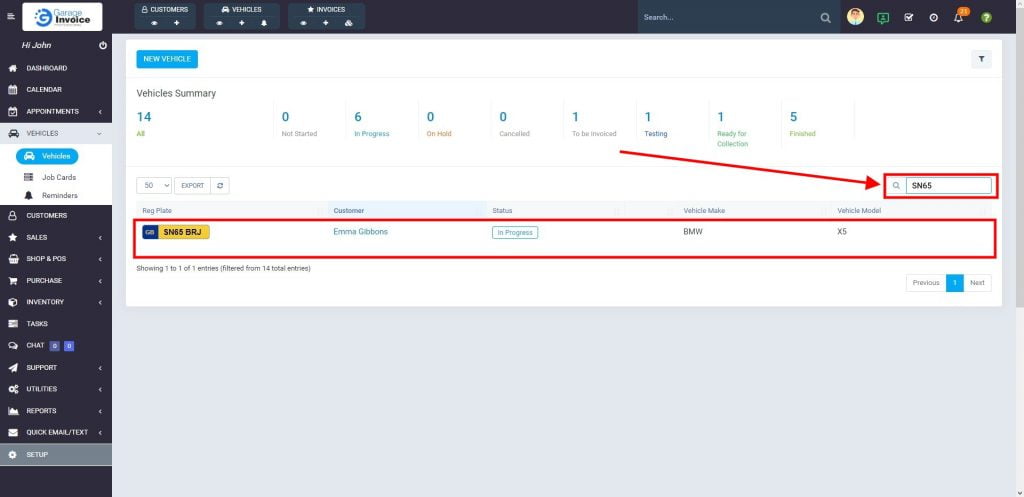Go to Dashboard in the sidebar

[x=46, y=68]
